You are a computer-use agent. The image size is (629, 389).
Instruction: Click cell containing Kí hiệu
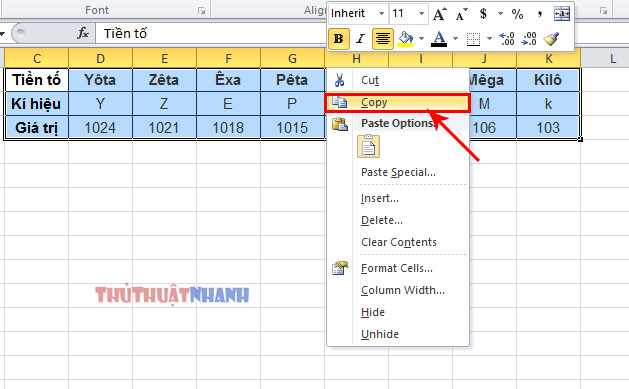click(x=37, y=103)
